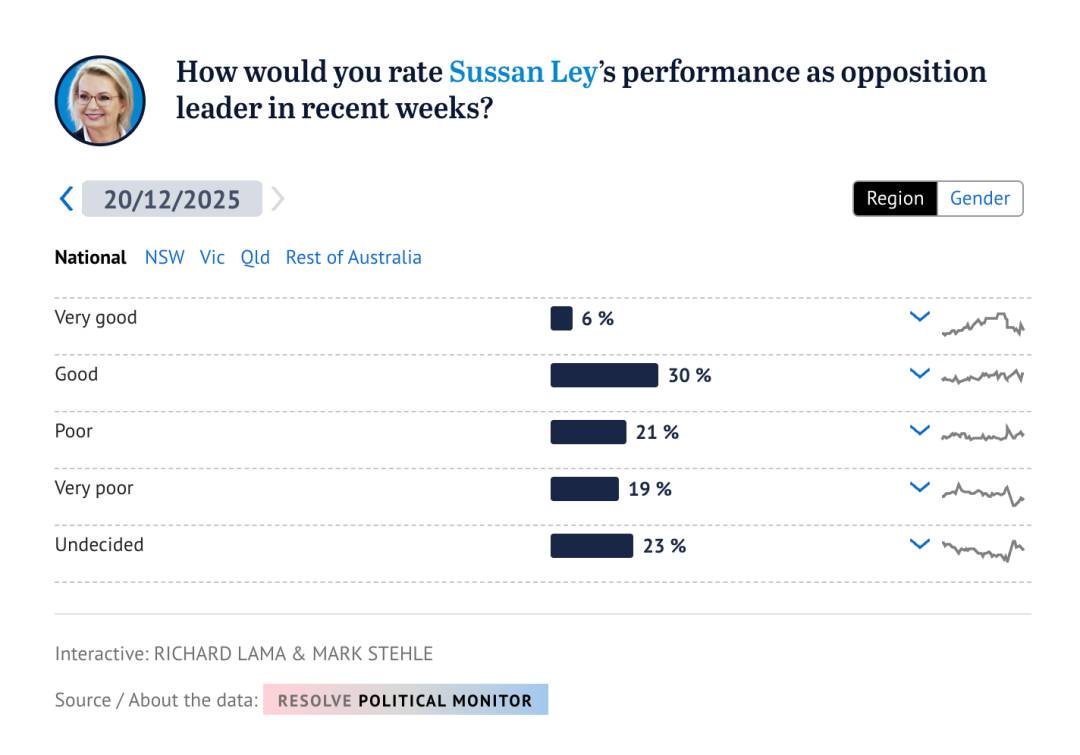Click the Good trend sparkline
This screenshot has width=1080, height=755.
click(x=982, y=377)
